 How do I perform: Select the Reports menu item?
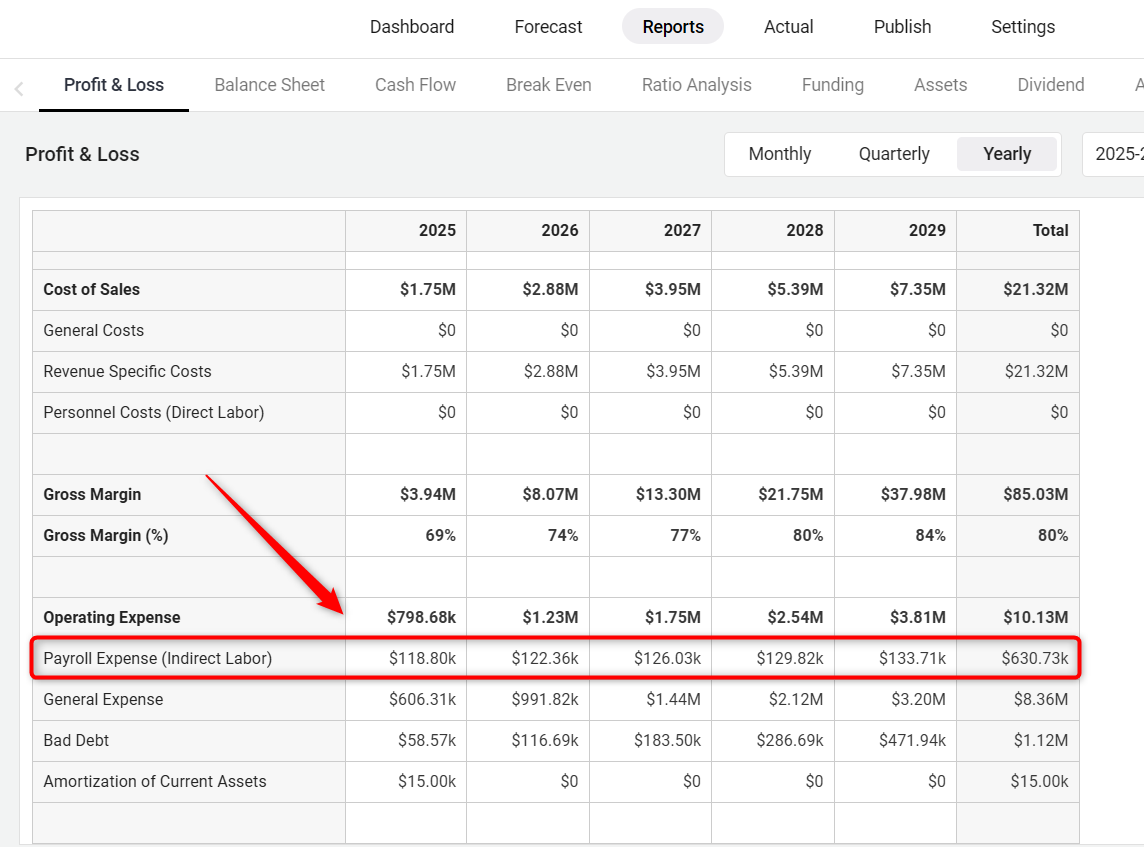(673, 27)
